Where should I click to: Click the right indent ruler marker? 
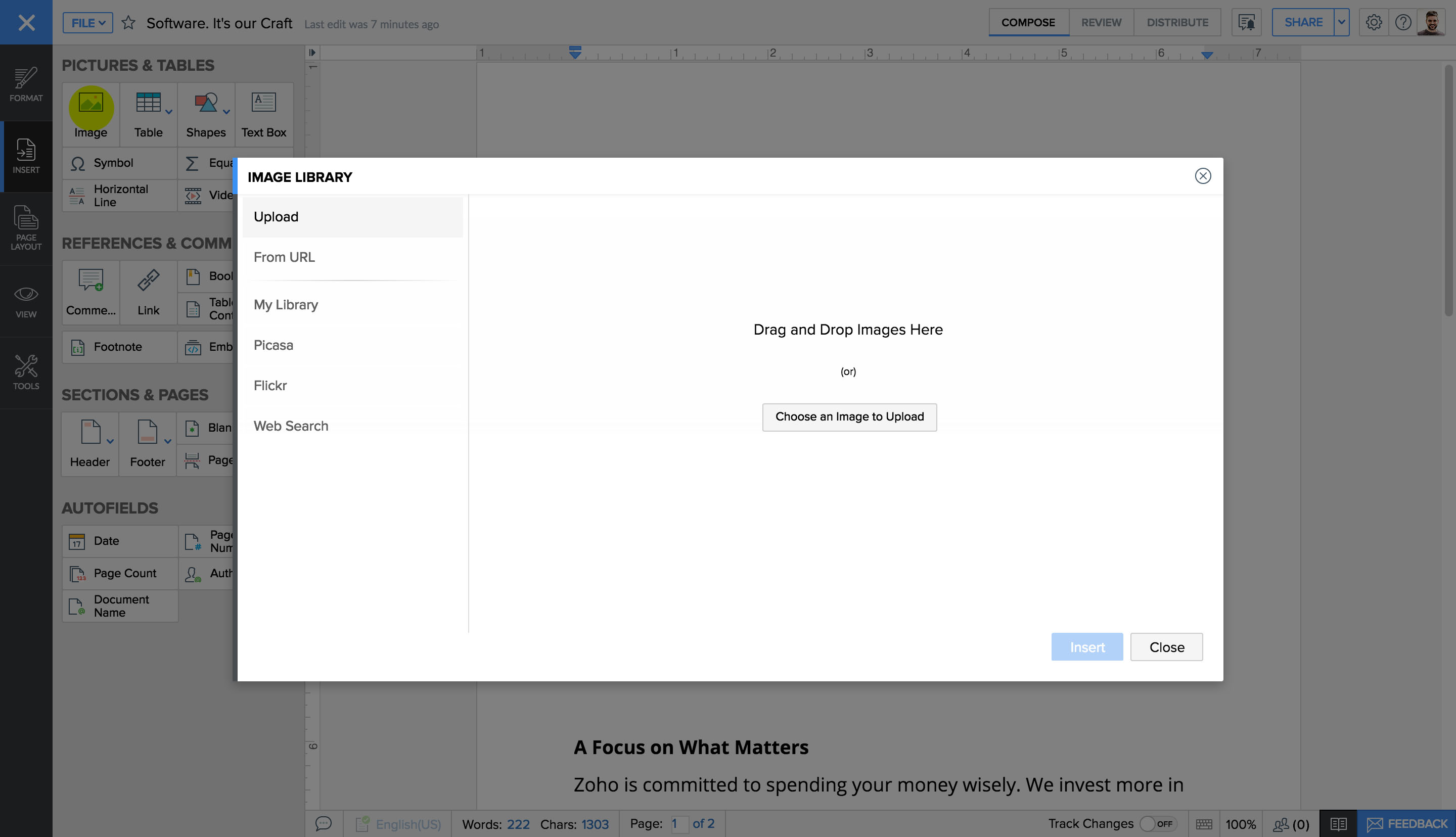pyautogui.click(x=1207, y=55)
